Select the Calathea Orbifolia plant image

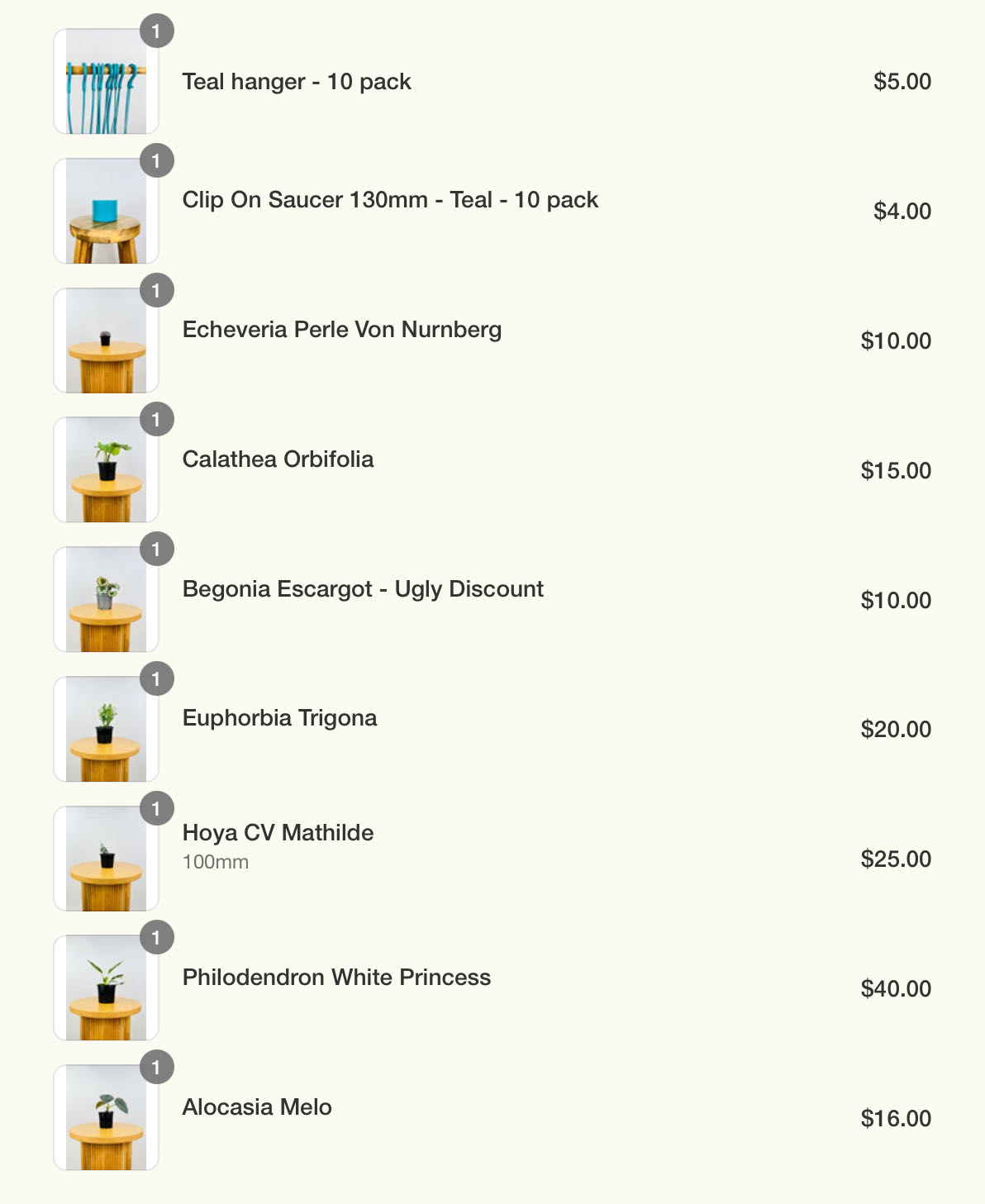click(x=106, y=470)
